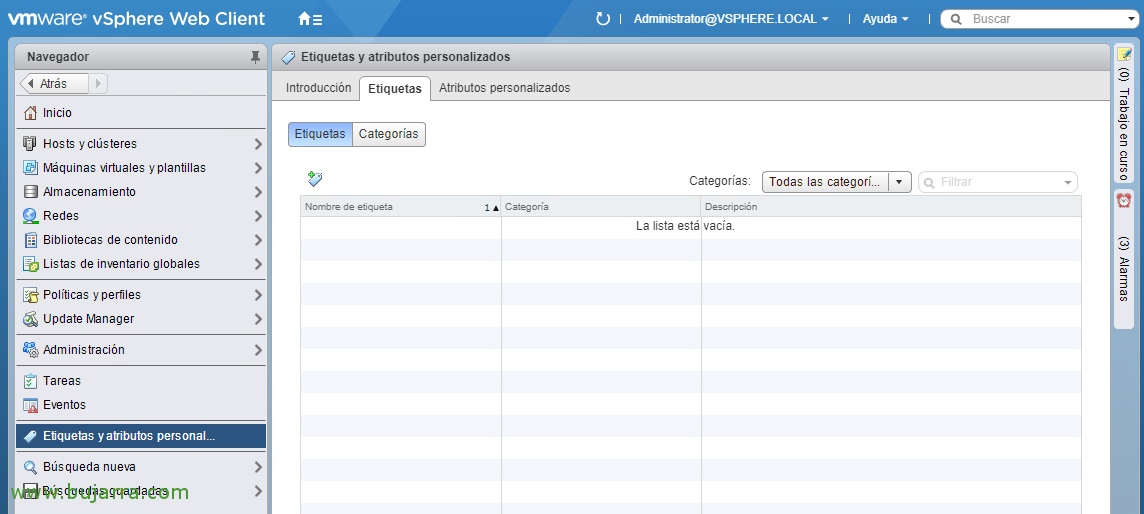Viewport: 1144px width, 514px height.
Task: Click the new tag icon above table
Action: (315, 179)
